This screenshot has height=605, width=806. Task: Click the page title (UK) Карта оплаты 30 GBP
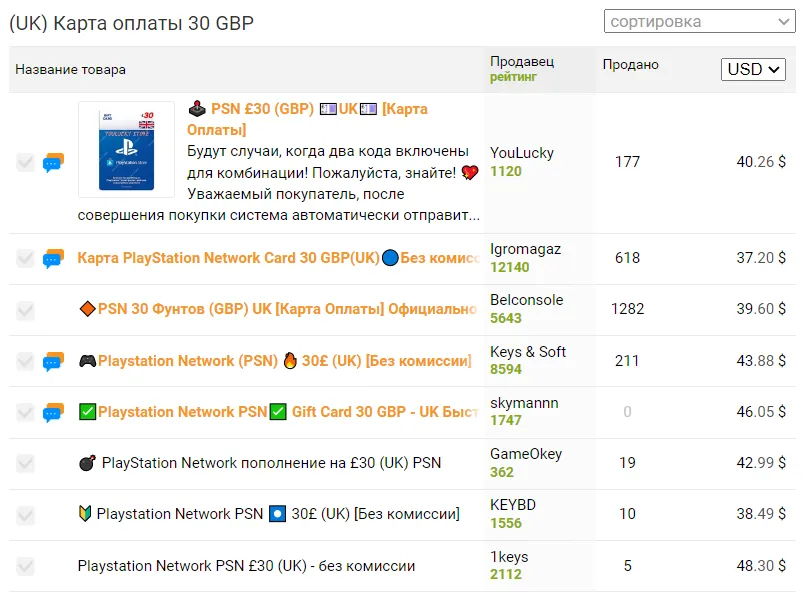pyautogui.click(x=132, y=24)
